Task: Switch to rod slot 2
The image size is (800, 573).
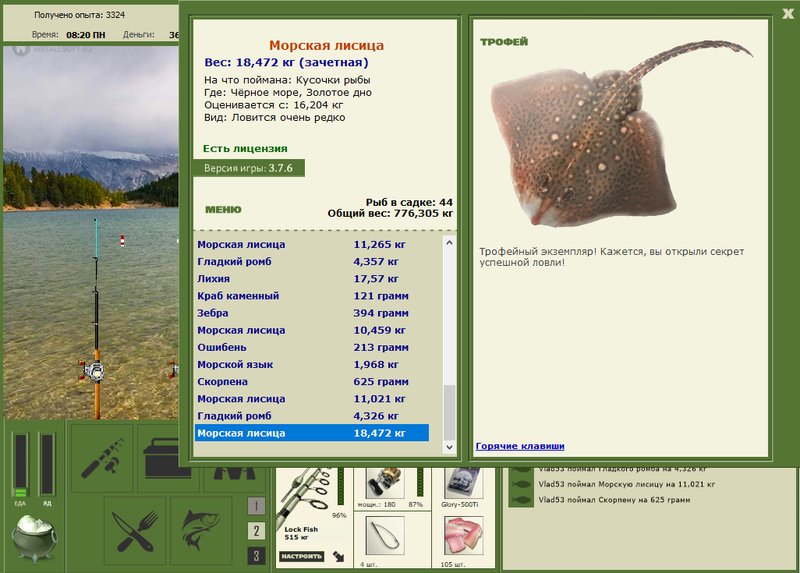Action: point(256,531)
